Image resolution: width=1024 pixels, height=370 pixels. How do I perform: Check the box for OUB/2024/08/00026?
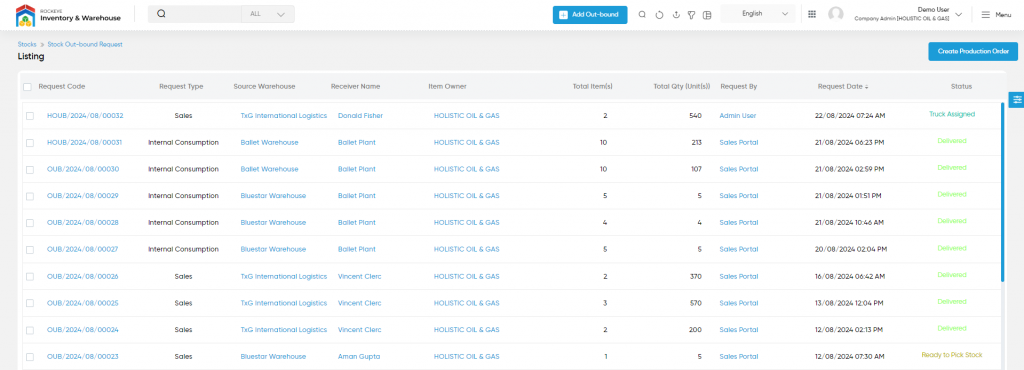[29, 277]
